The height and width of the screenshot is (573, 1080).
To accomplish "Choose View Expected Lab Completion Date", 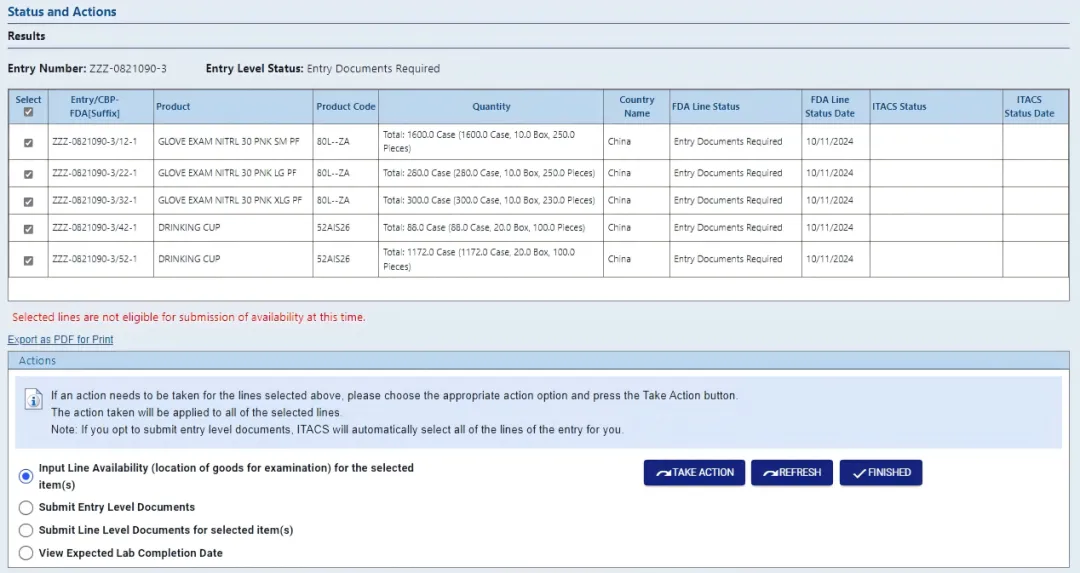I will pos(26,553).
